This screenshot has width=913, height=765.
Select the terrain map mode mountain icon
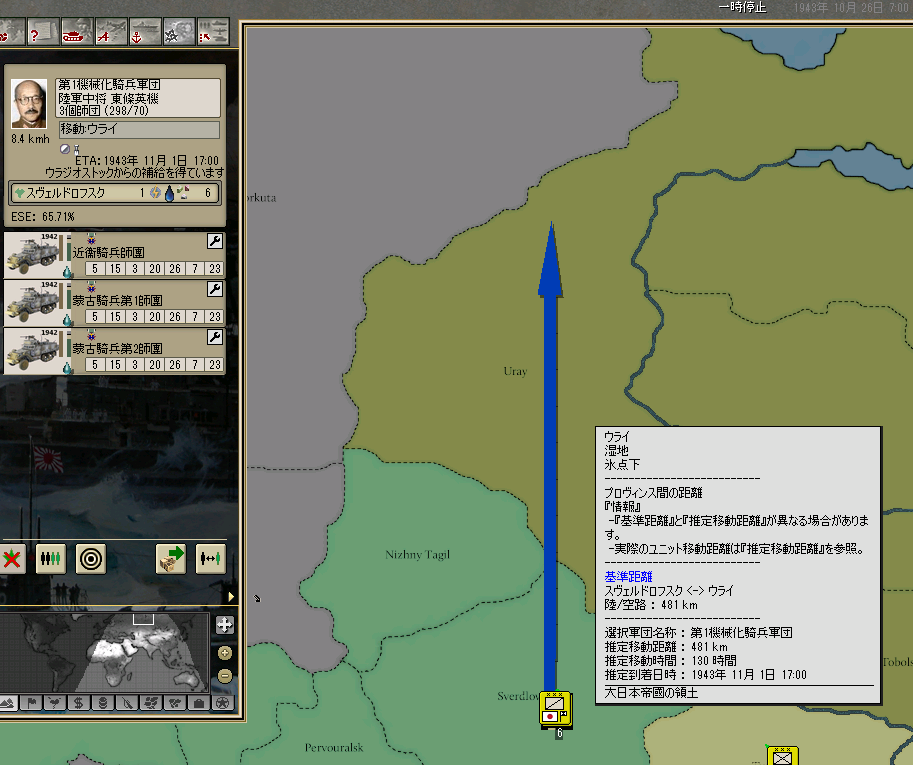click(8, 703)
